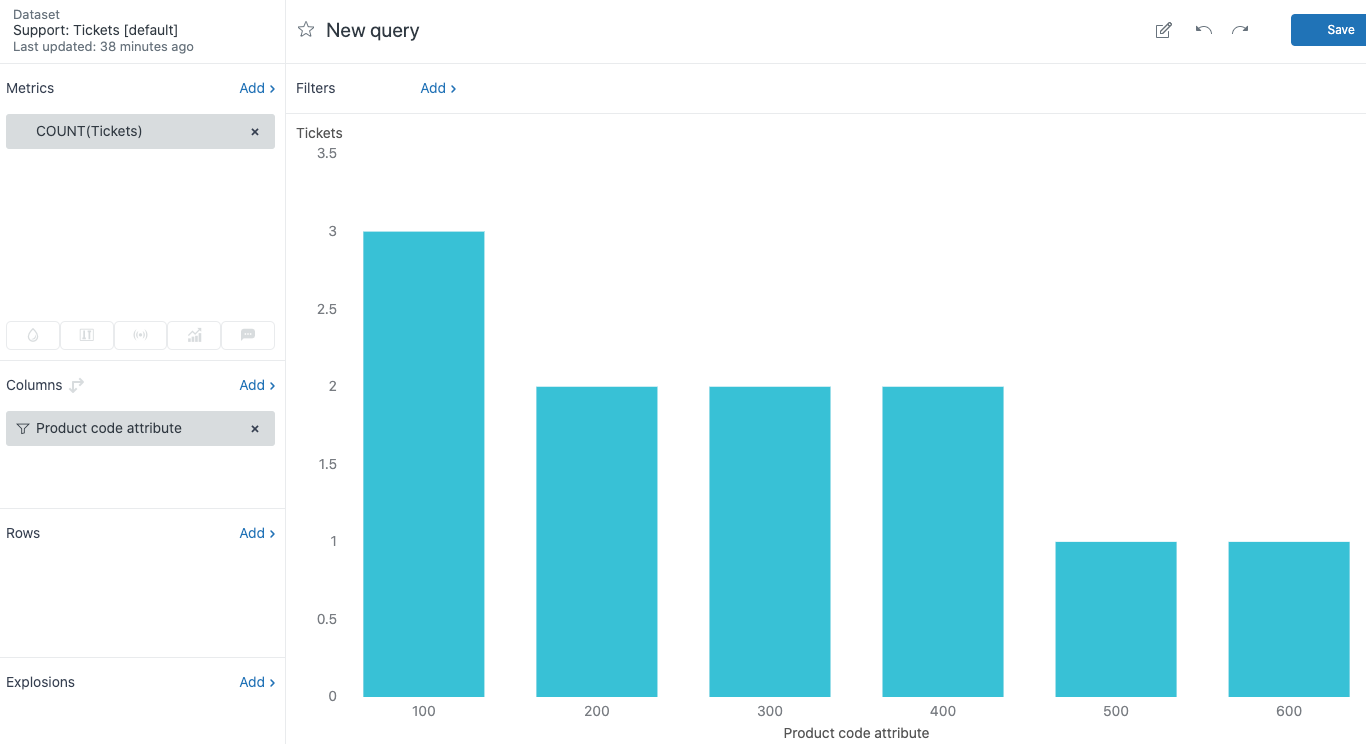Screen dimensions: 1366x744
Task: Click the trend line chart icon button
Action: 194,335
